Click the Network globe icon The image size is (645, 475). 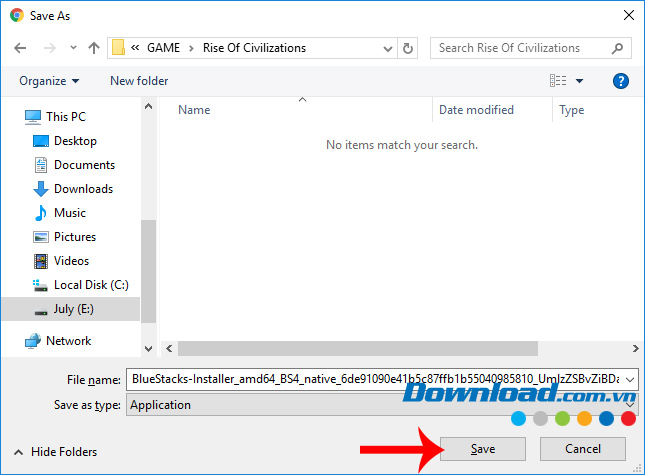(x=33, y=341)
